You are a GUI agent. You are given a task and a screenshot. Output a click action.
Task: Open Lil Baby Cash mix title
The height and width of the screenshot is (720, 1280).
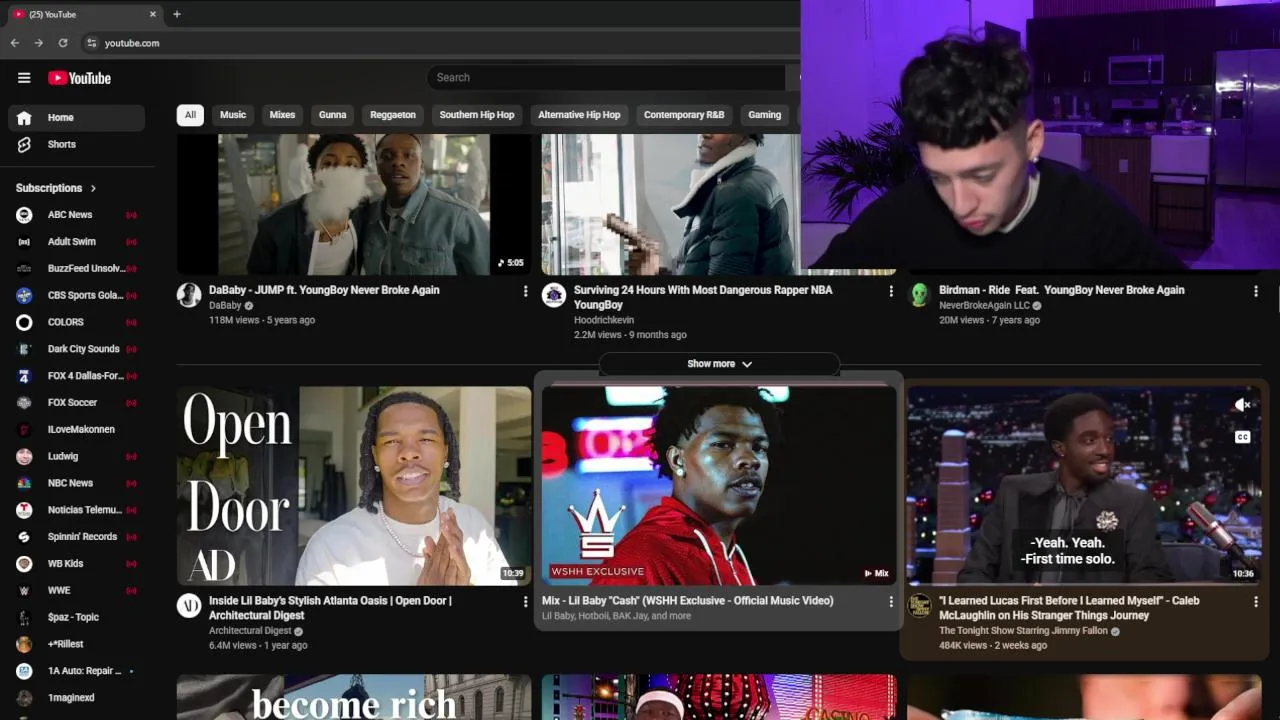coord(687,601)
